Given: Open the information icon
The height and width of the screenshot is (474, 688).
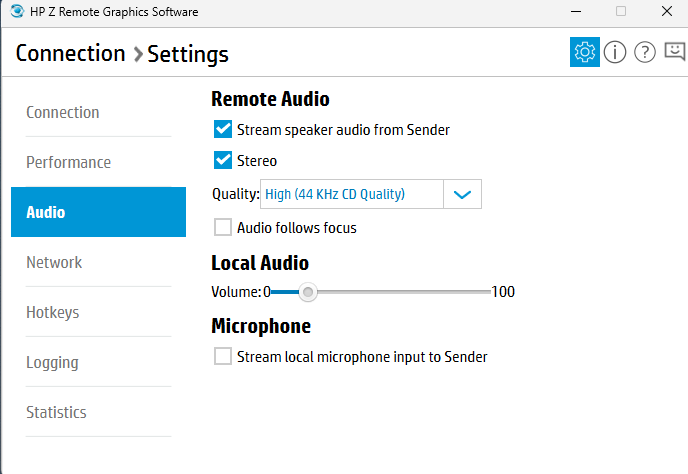Looking at the screenshot, I should [615, 52].
